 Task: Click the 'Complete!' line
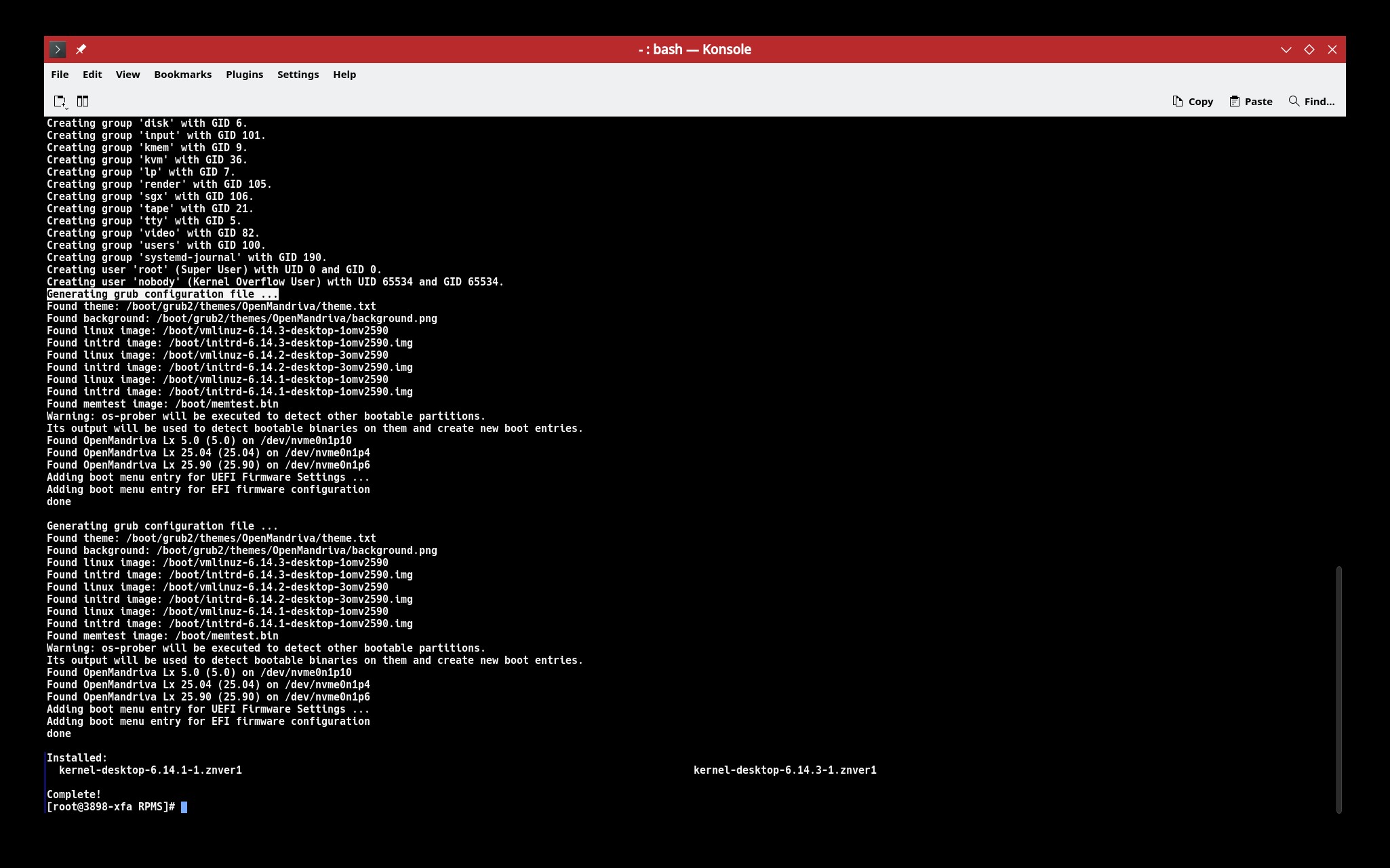pyautogui.click(x=74, y=795)
